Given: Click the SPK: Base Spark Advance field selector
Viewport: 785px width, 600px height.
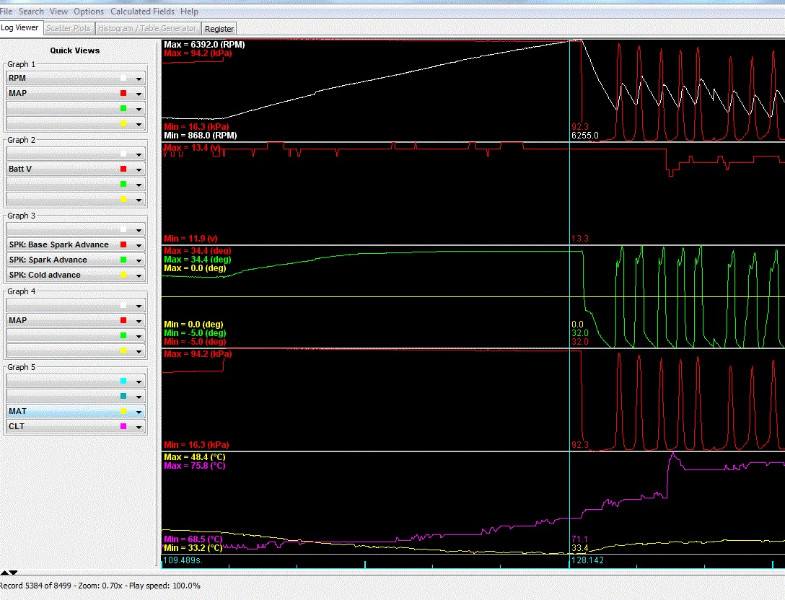Looking at the screenshot, I should (x=60, y=245).
